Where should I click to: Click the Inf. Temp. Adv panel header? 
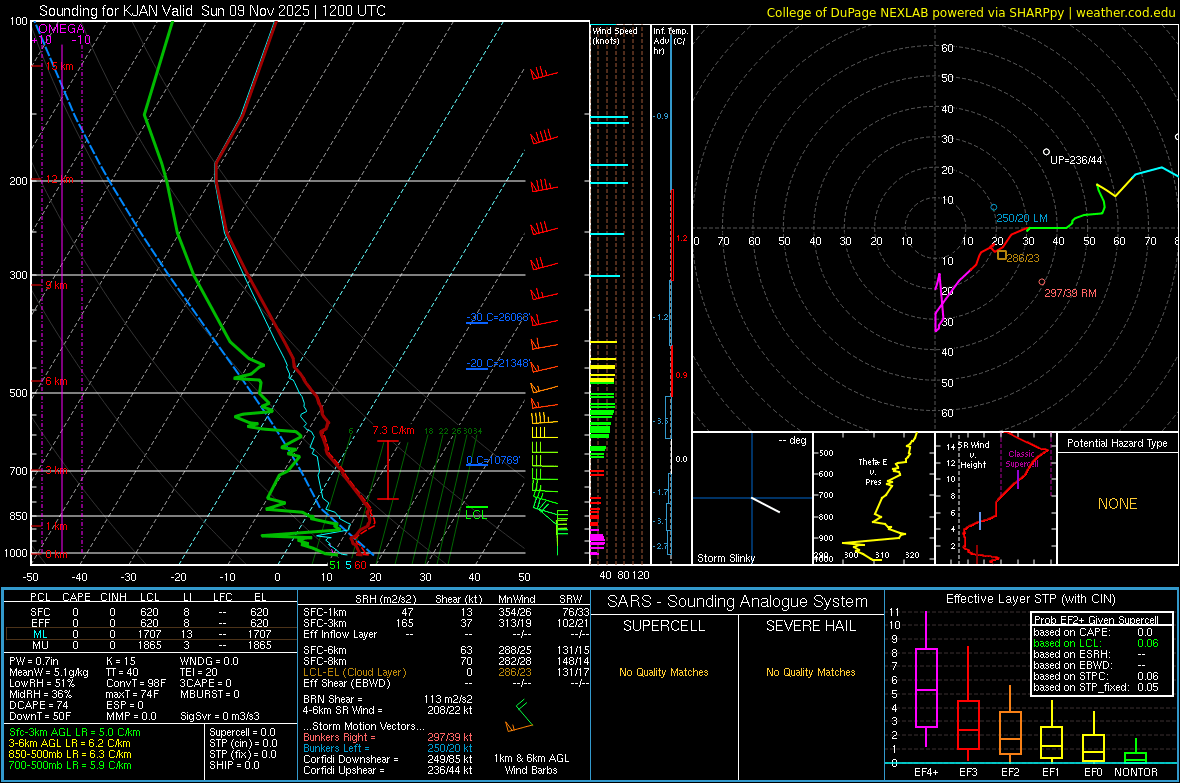pyautogui.click(x=670, y=41)
